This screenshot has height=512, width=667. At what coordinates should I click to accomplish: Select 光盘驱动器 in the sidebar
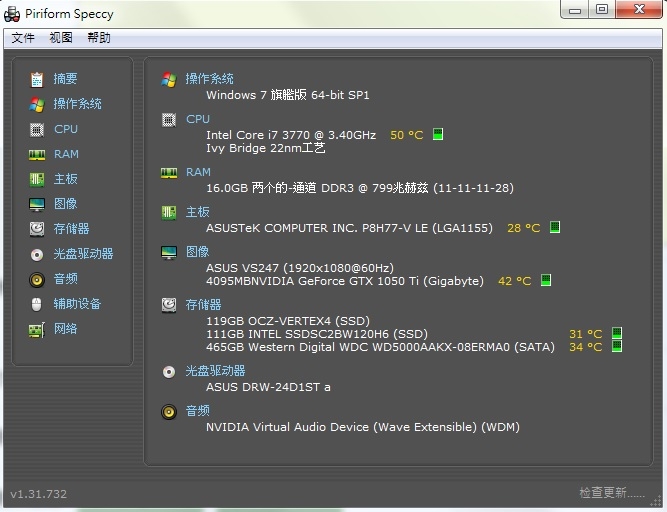(x=83, y=254)
